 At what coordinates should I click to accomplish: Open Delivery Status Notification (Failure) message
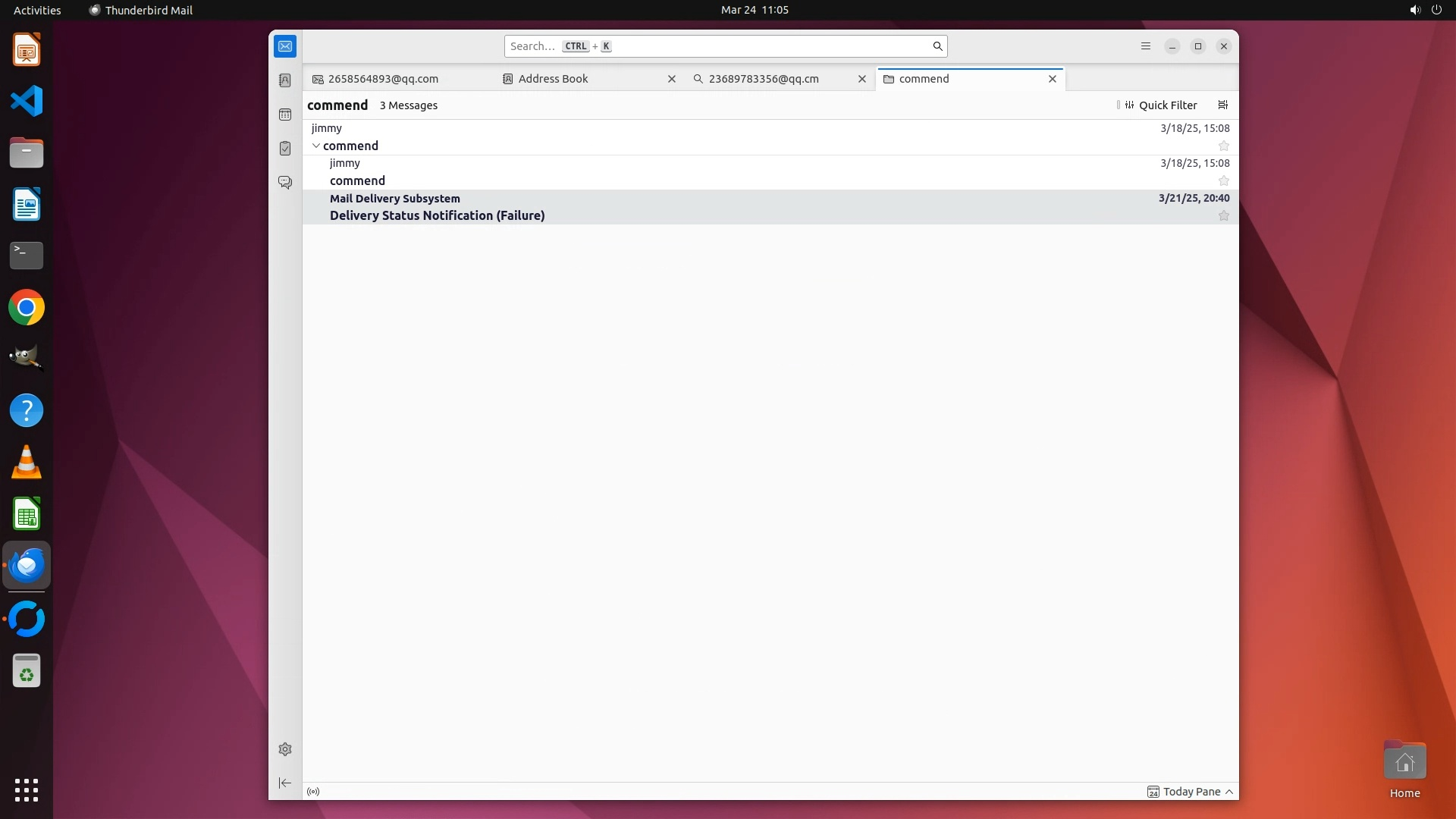437,215
